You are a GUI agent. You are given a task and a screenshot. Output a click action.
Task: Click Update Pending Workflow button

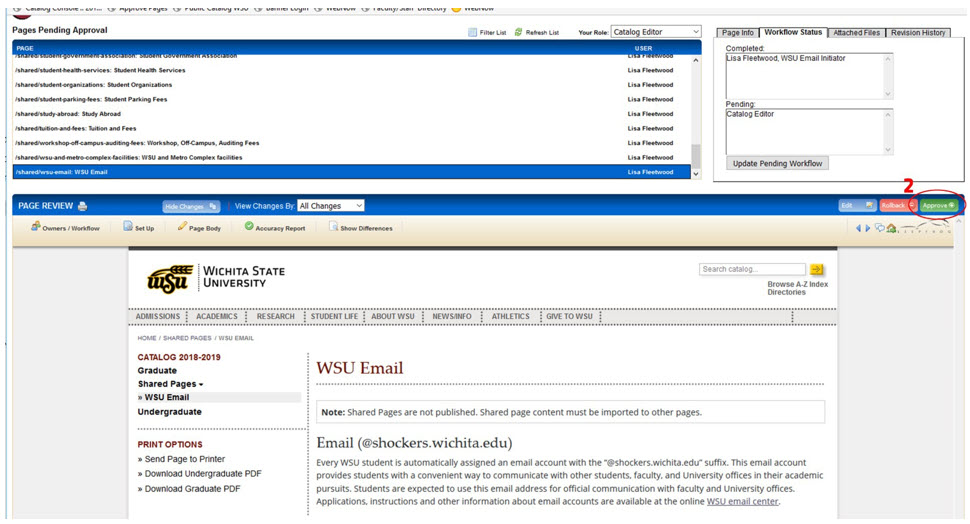[x=777, y=163]
